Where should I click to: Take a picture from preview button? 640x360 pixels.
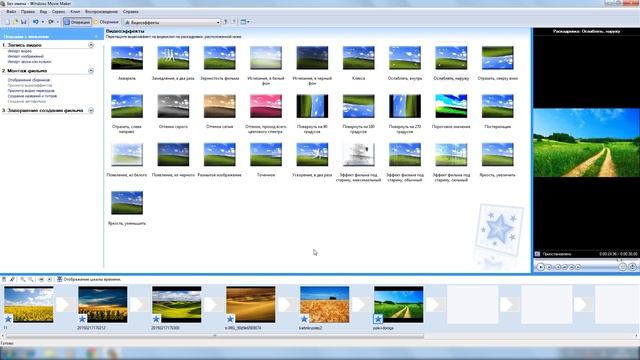[632, 267]
